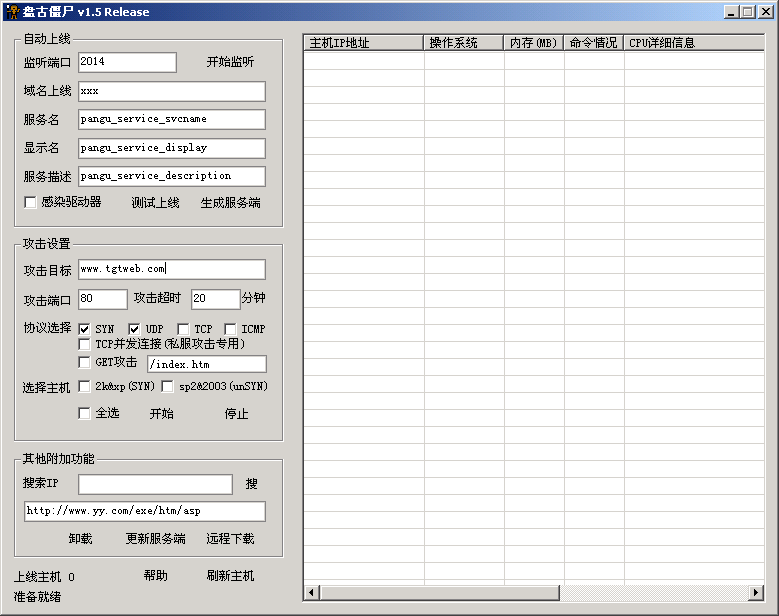Click the app icon in the title bar
Image resolution: width=779 pixels, height=616 pixels.
click(x=12, y=12)
